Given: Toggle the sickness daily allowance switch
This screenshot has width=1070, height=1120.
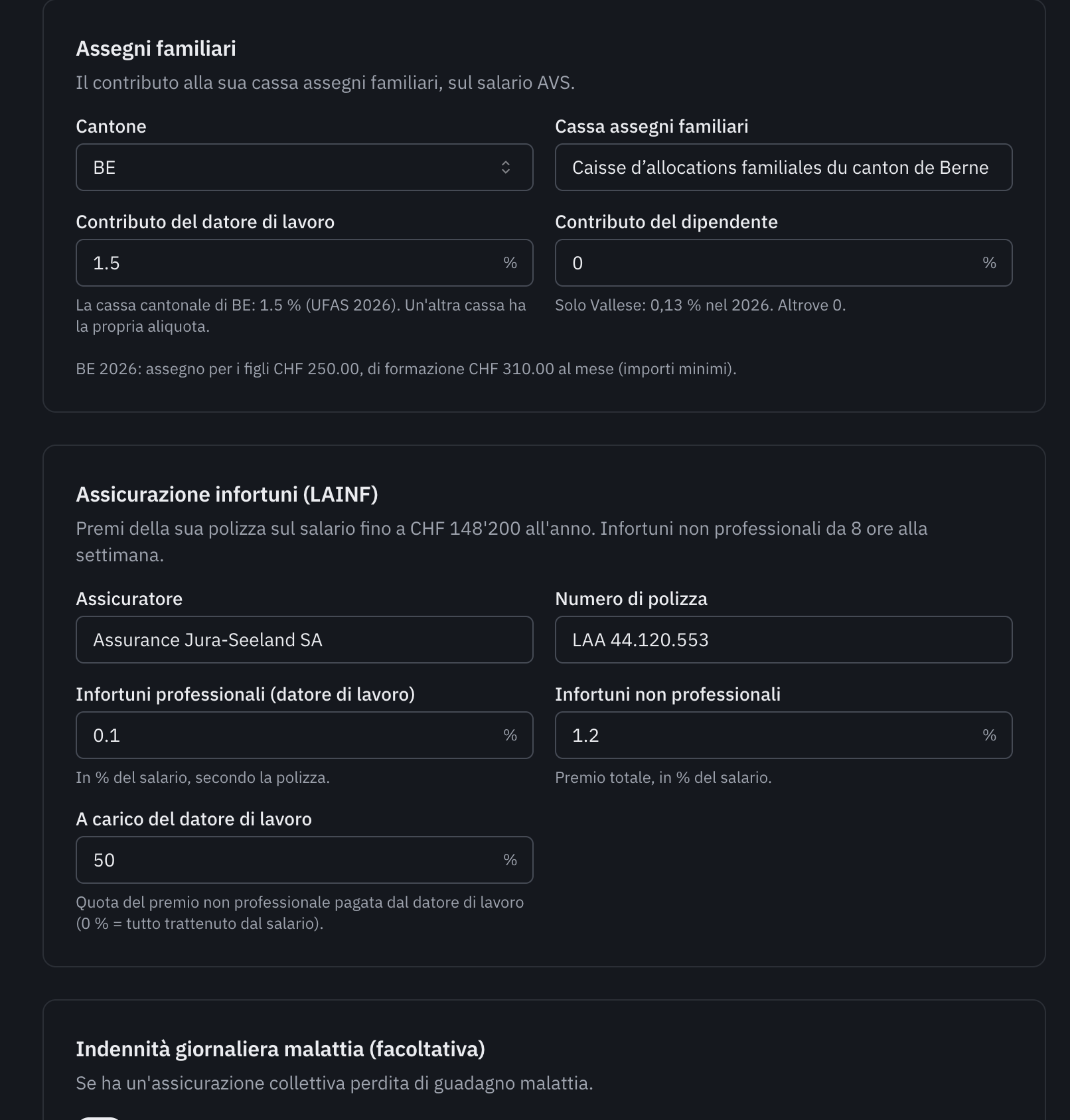Looking at the screenshot, I should [100, 1117].
